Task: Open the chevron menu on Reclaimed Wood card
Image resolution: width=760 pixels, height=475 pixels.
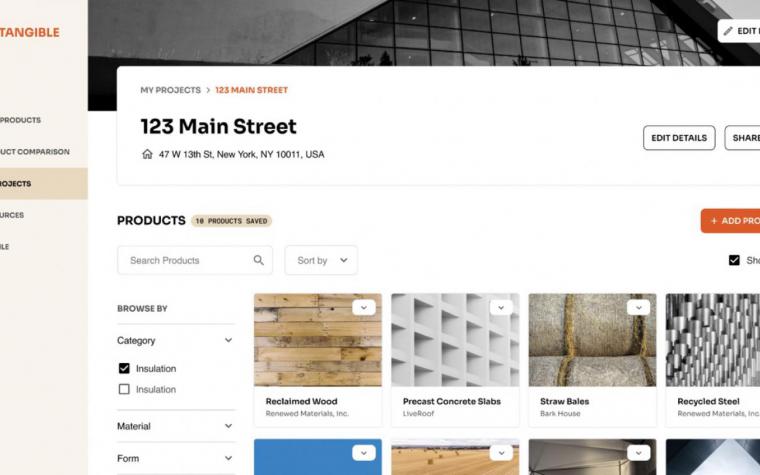Action: (x=364, y=307)
